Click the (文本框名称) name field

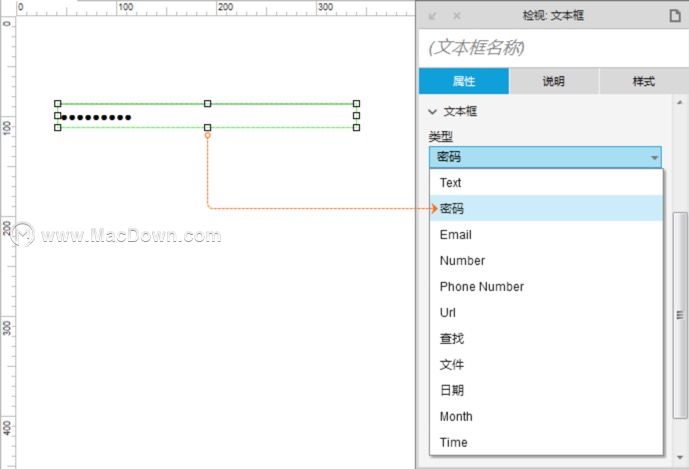click(x=554, y=48)
